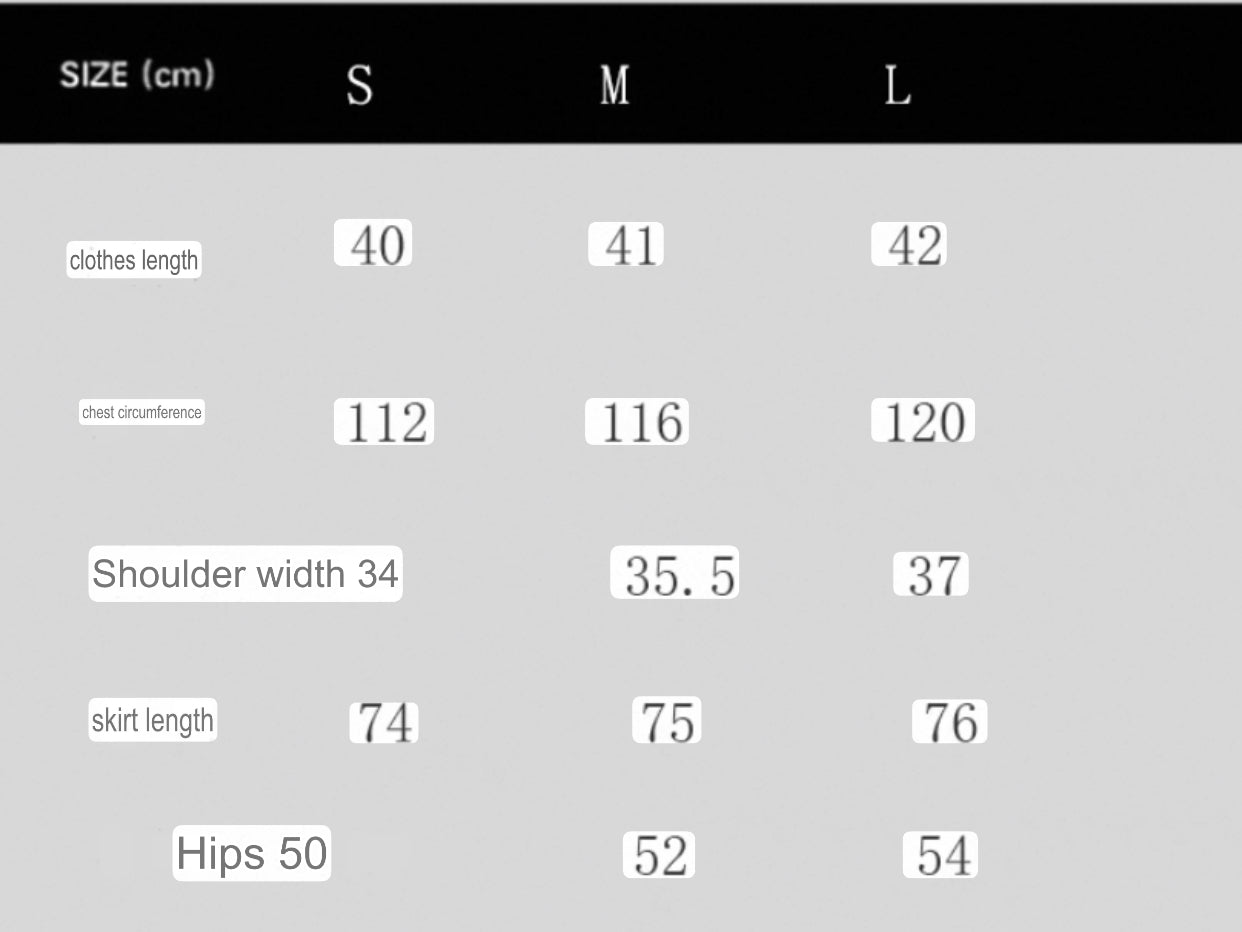This screenshot has width=1242, height=932.
Task: Select the S size column header
Action: pos(359,85)
